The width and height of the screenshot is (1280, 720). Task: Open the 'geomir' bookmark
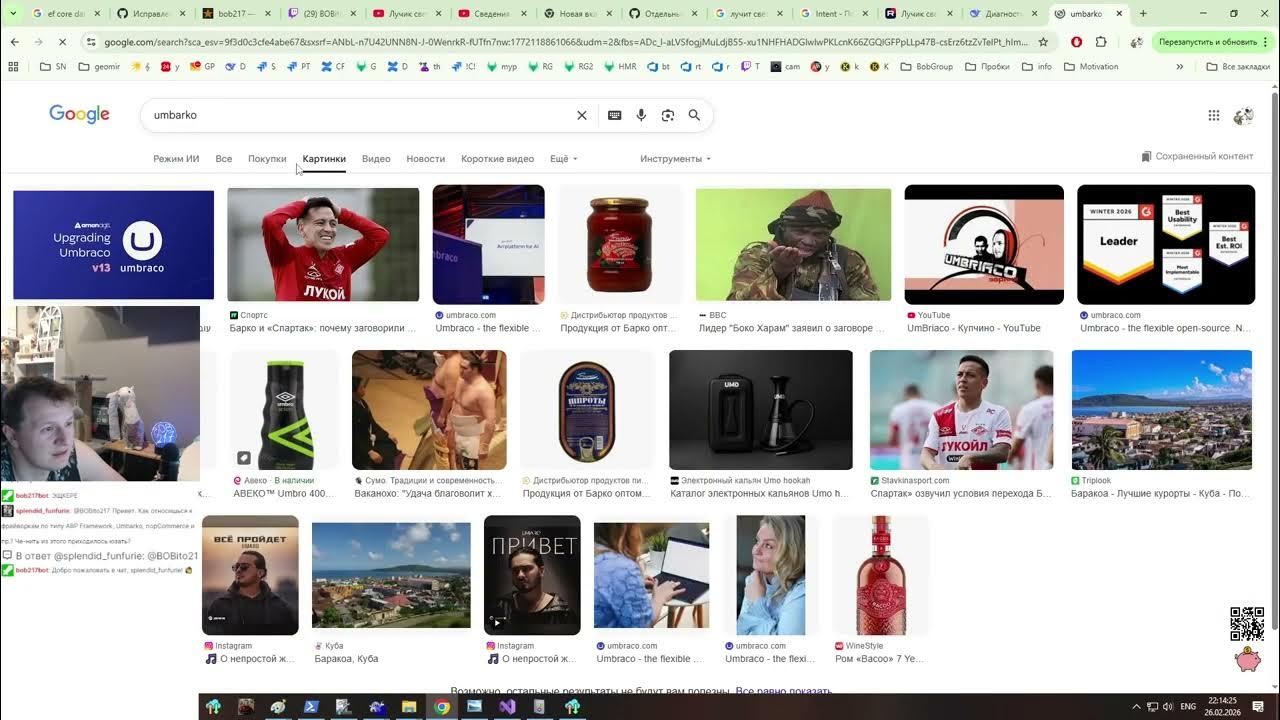coord(98,67)
